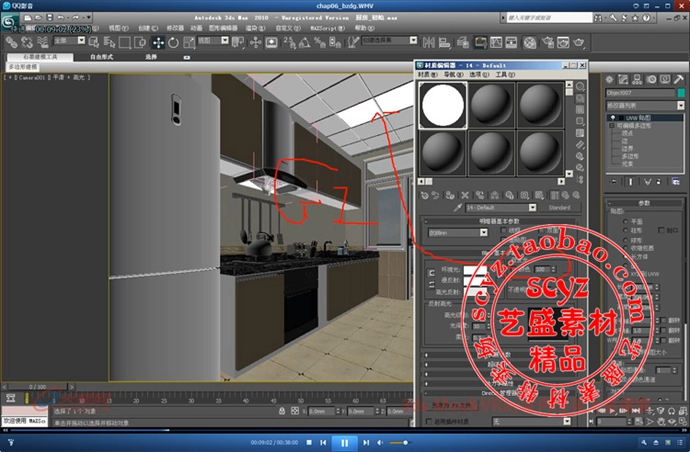Select the second material sample sphere
Image resolution: width=690 pixels, height=452 pixels.
coord(491,106)
